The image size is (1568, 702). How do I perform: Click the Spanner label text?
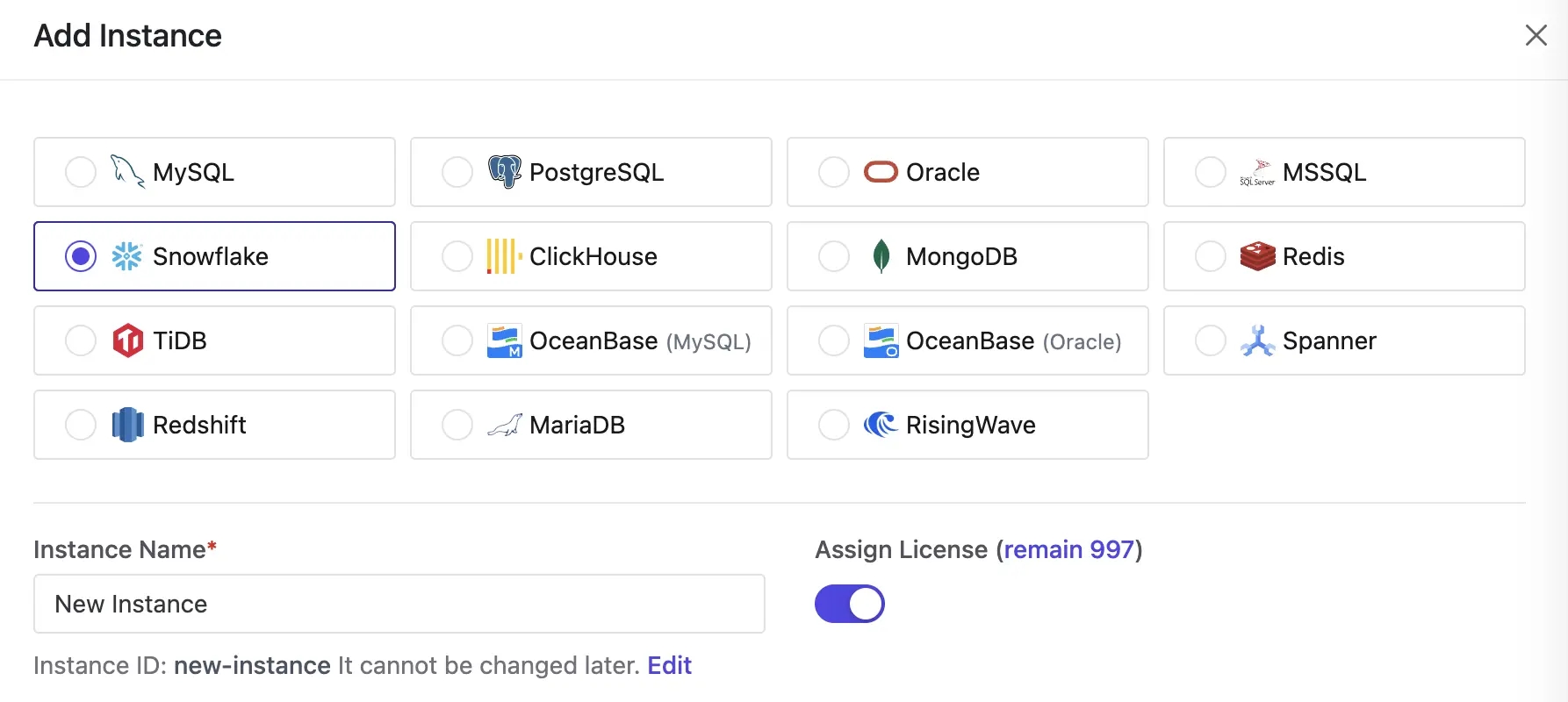tap(1329, 340)
